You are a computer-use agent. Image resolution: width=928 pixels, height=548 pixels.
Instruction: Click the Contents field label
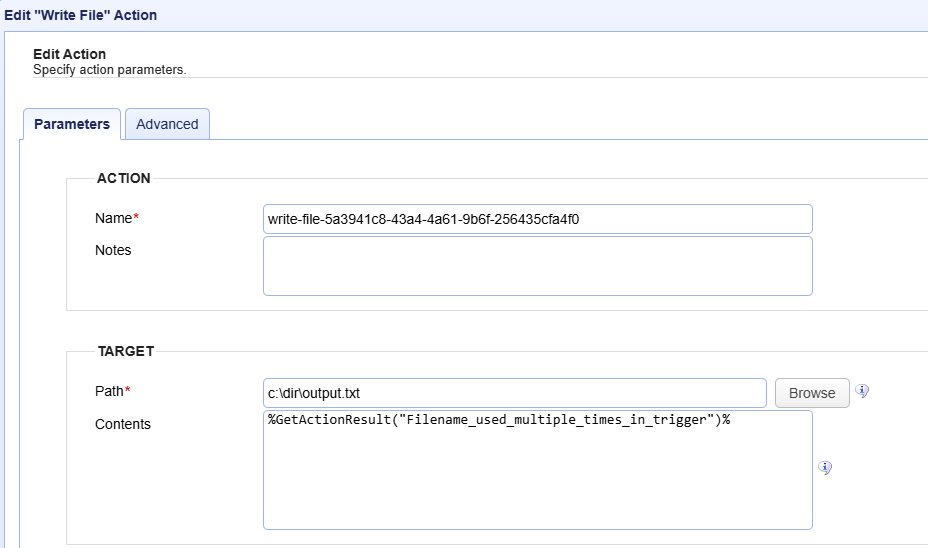[123, 424]
